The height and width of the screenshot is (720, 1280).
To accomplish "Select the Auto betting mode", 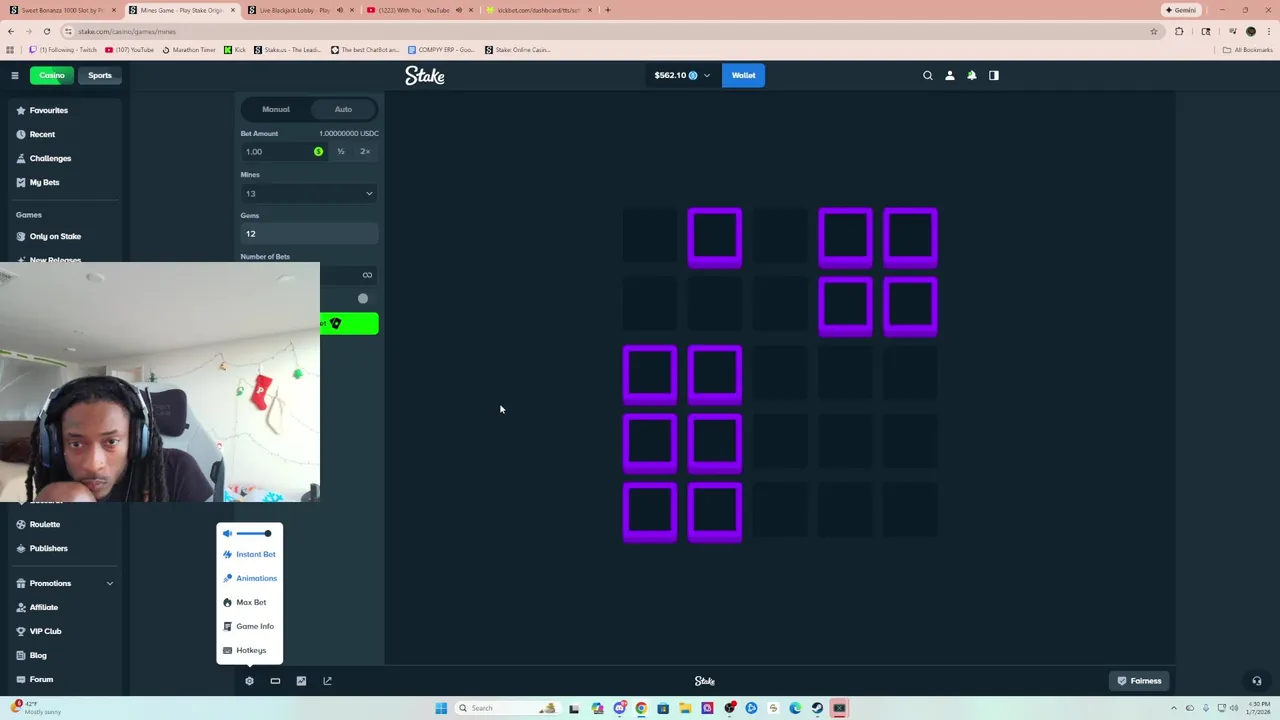I will pyautogui.click(x=343, y=109).
